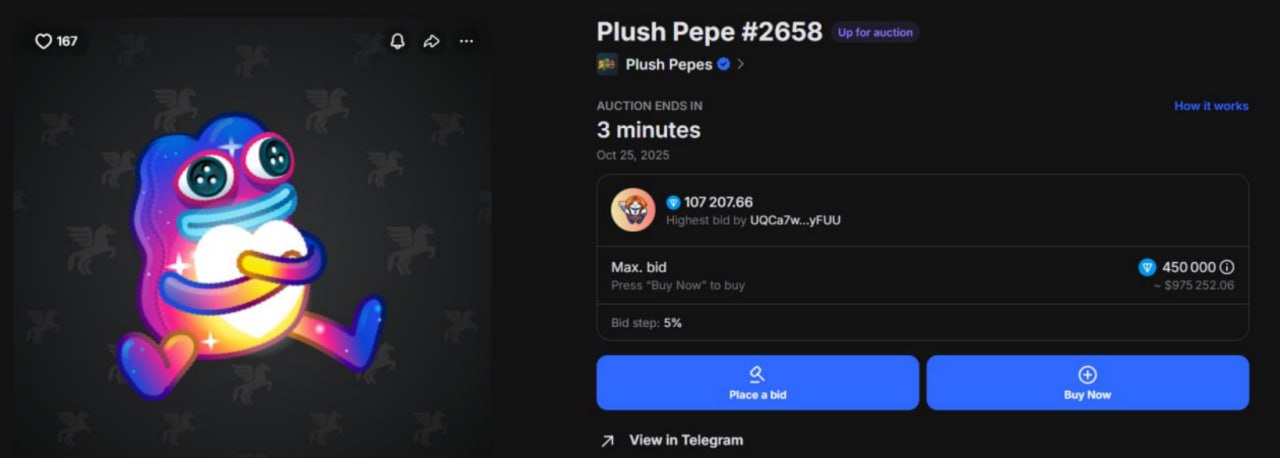
Task: Open the three-dots more menu
Action: coord(466,41)
